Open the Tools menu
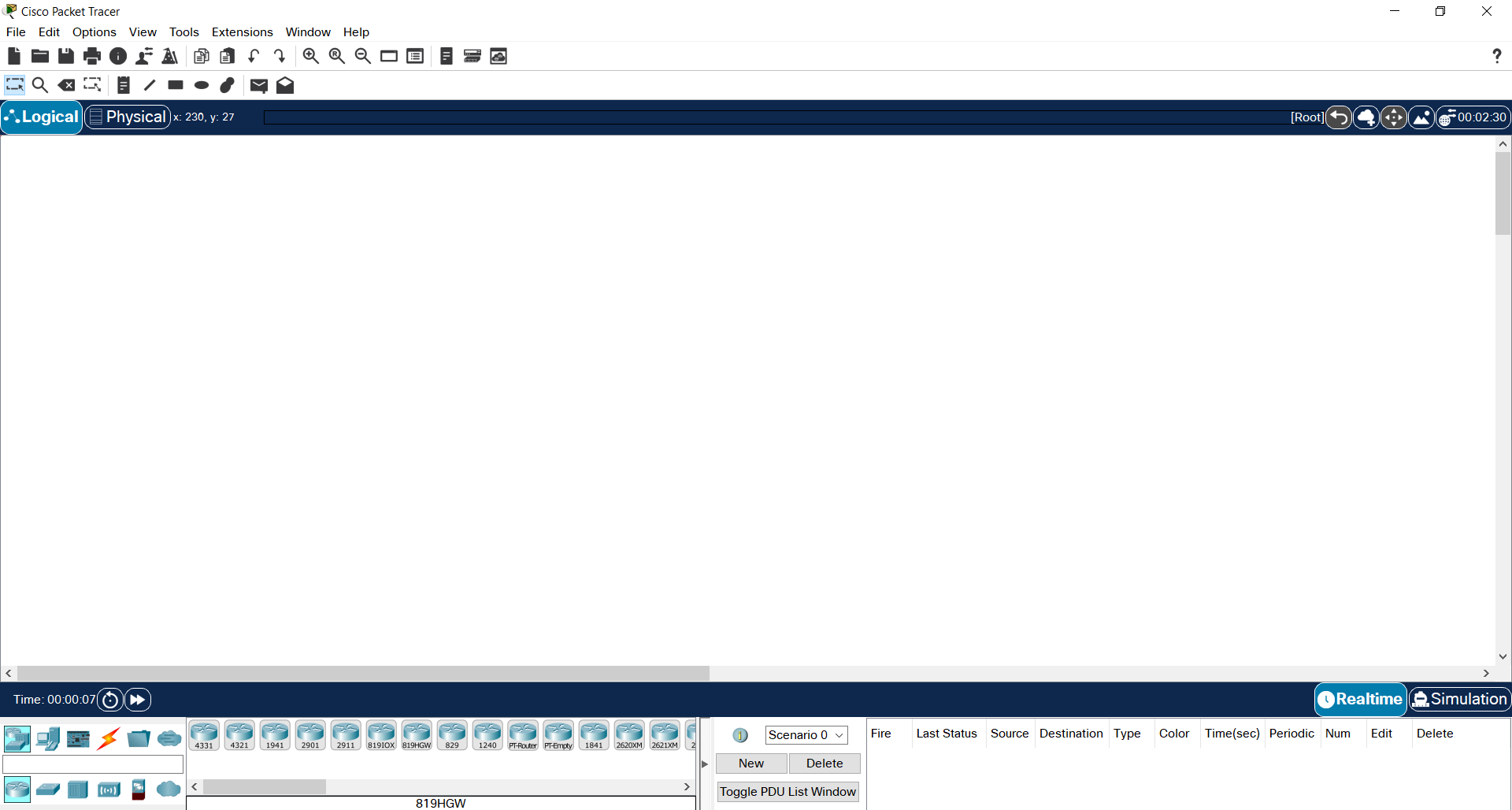1512x810 pixels. click(184, 32)
